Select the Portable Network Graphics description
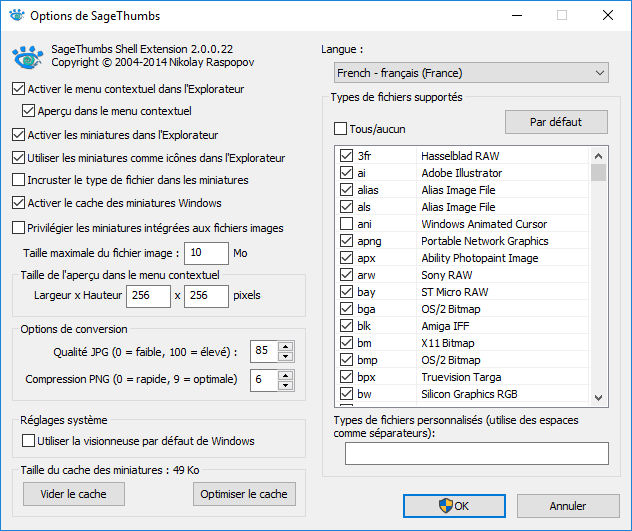The height and width of the screenshot is (531, 632). pos(485,241)
